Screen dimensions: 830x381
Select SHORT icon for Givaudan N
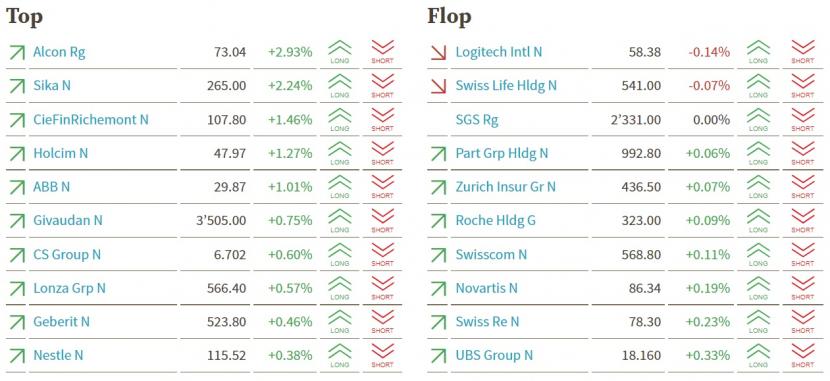382,221
